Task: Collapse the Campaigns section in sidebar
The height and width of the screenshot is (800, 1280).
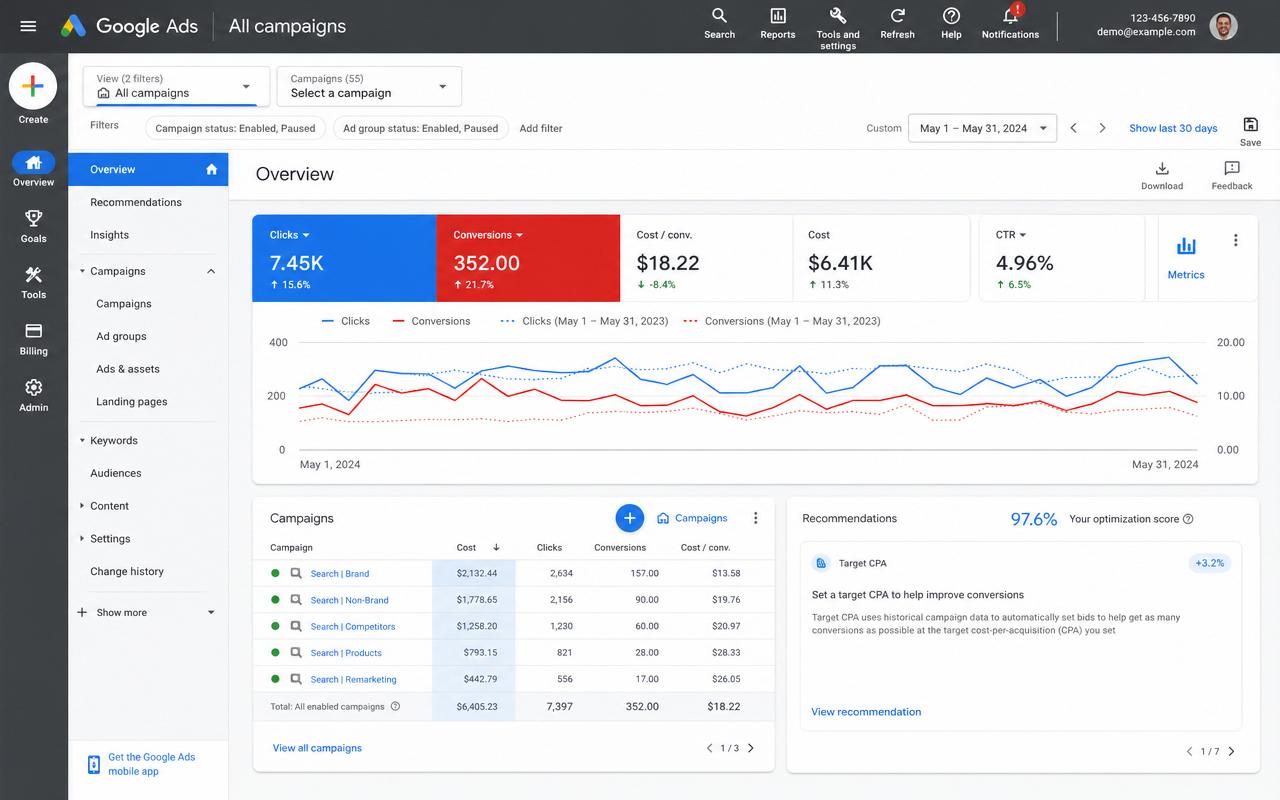Action: tap(211, 271)
